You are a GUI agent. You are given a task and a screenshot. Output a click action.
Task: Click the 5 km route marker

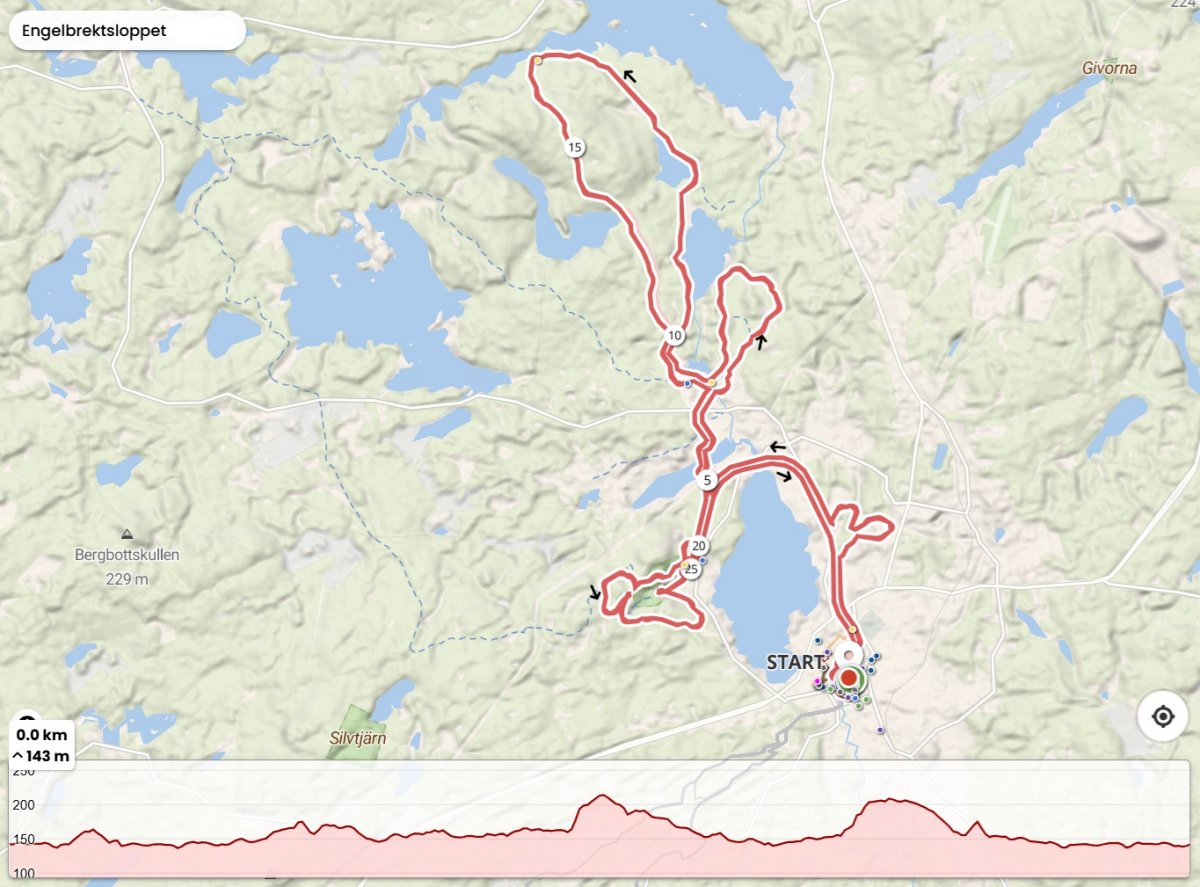(707, 480)
